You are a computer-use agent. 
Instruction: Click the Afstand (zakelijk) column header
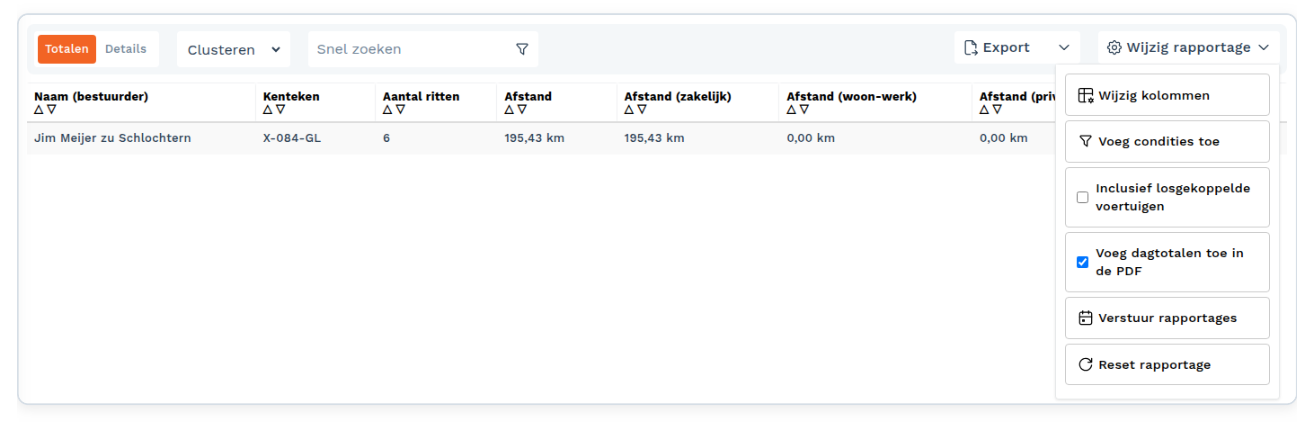click(678, 97)
